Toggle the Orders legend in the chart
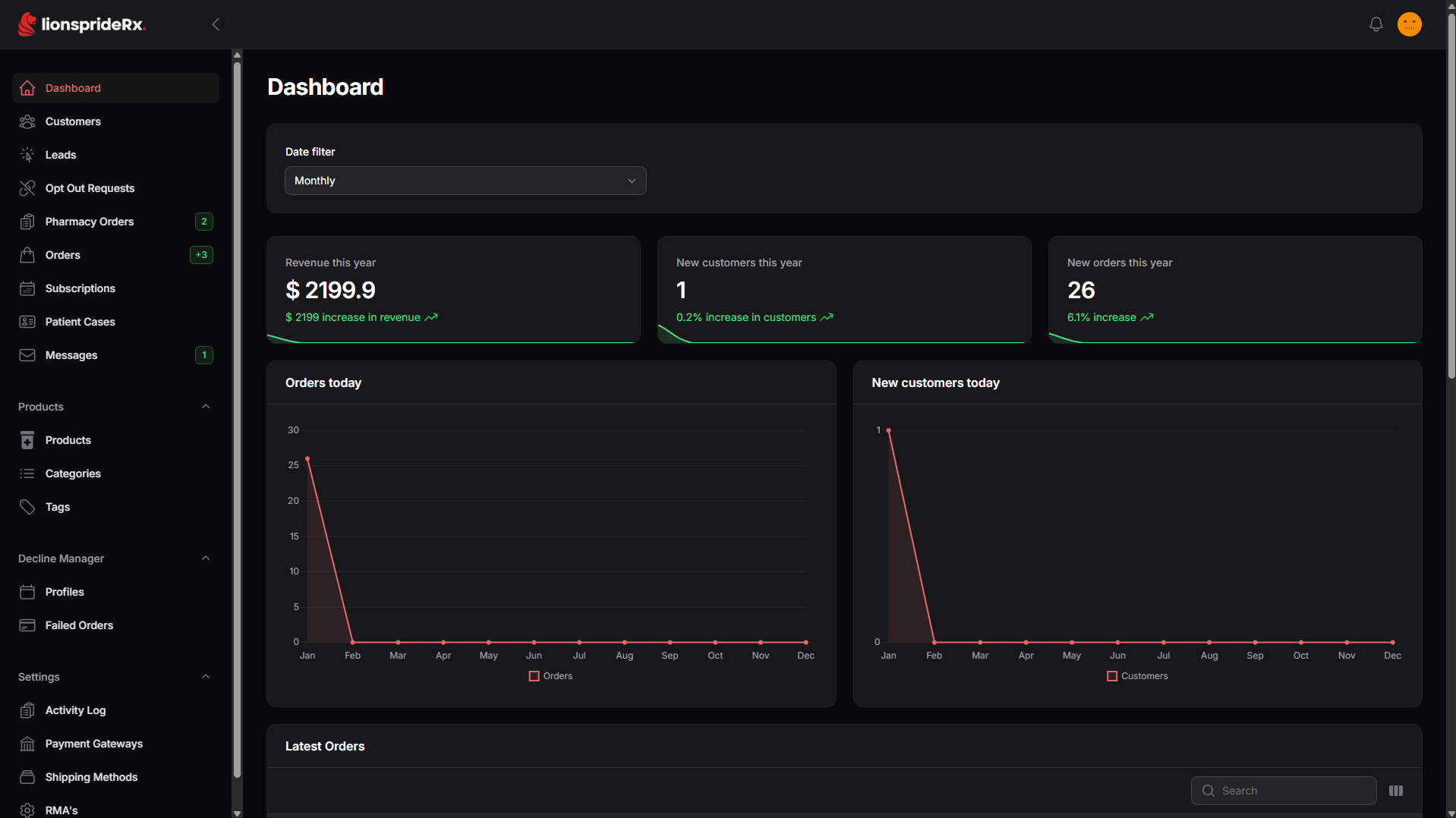This screenshot has height=818, width=1456. pyautogui.click(x=550, y=676)
